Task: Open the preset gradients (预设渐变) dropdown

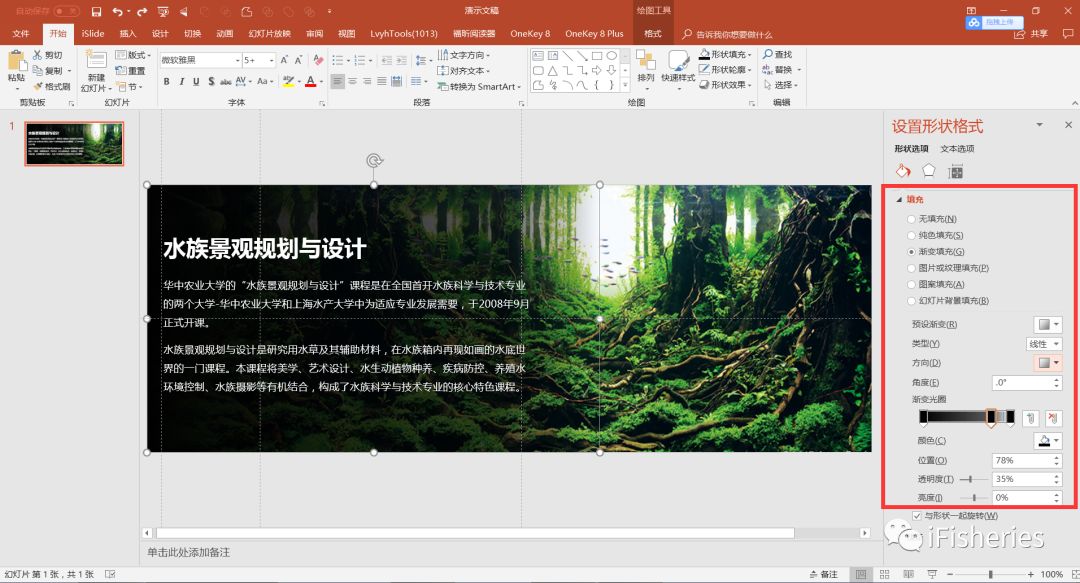Action: pos(1047,325)
